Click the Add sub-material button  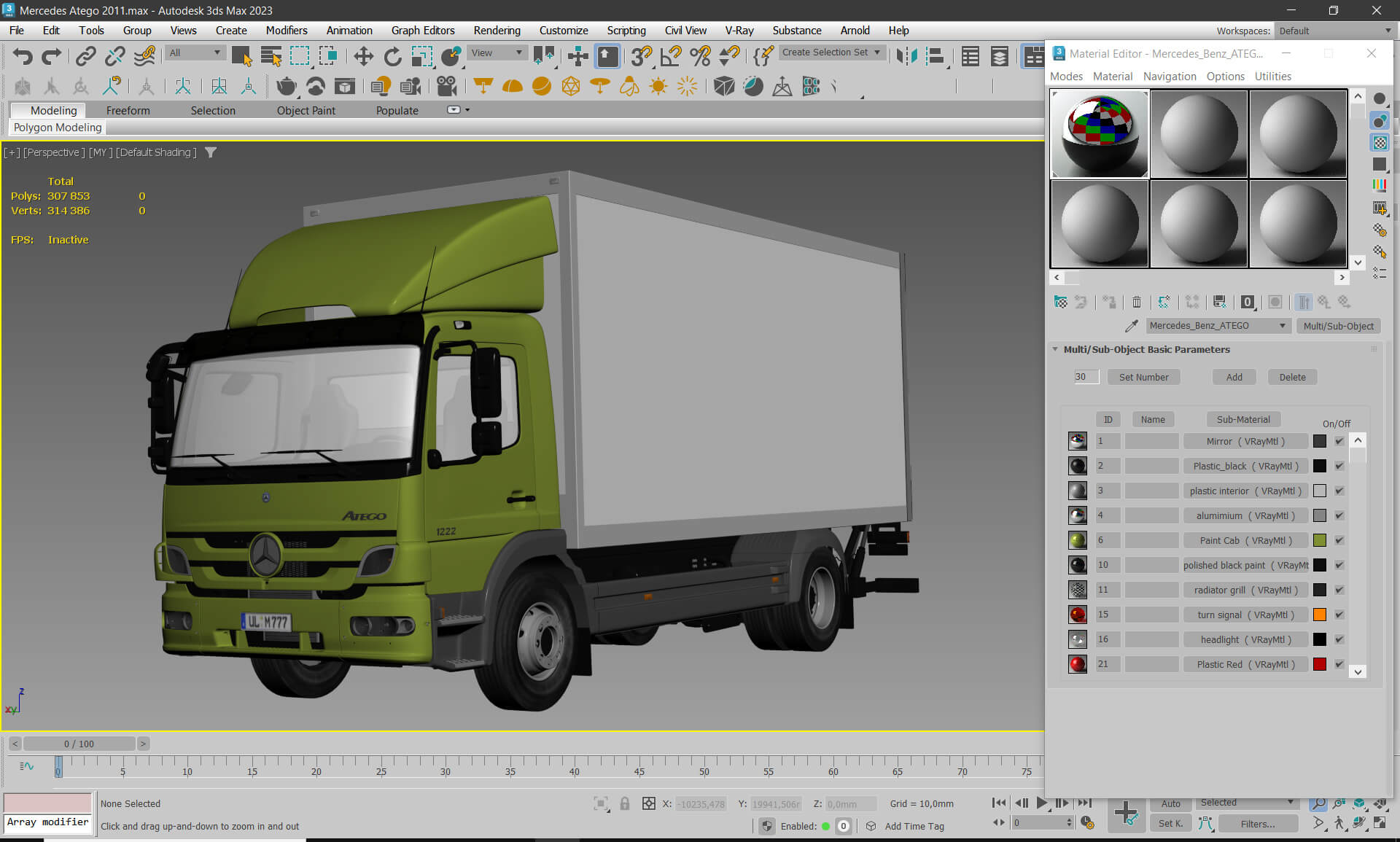[x=1234, y=377]
